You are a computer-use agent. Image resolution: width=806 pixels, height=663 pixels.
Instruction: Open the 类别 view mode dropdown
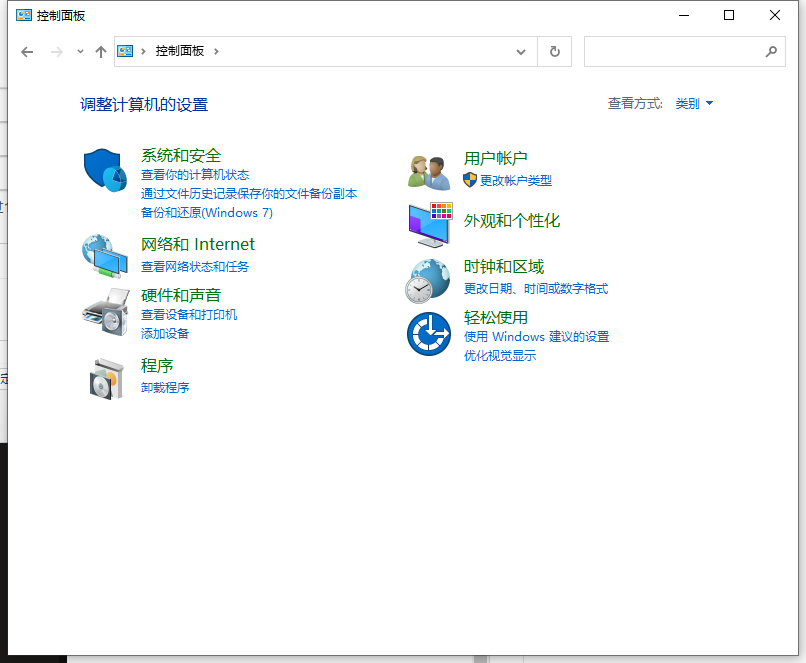click(x=694, y=103)
